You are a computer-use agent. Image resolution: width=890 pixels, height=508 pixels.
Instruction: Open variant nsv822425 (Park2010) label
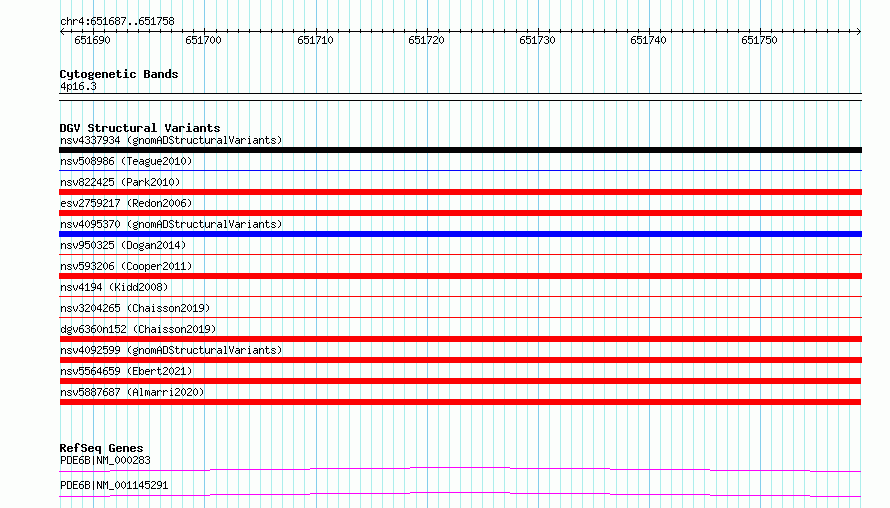pyautogui.click(x=120, y=182)
